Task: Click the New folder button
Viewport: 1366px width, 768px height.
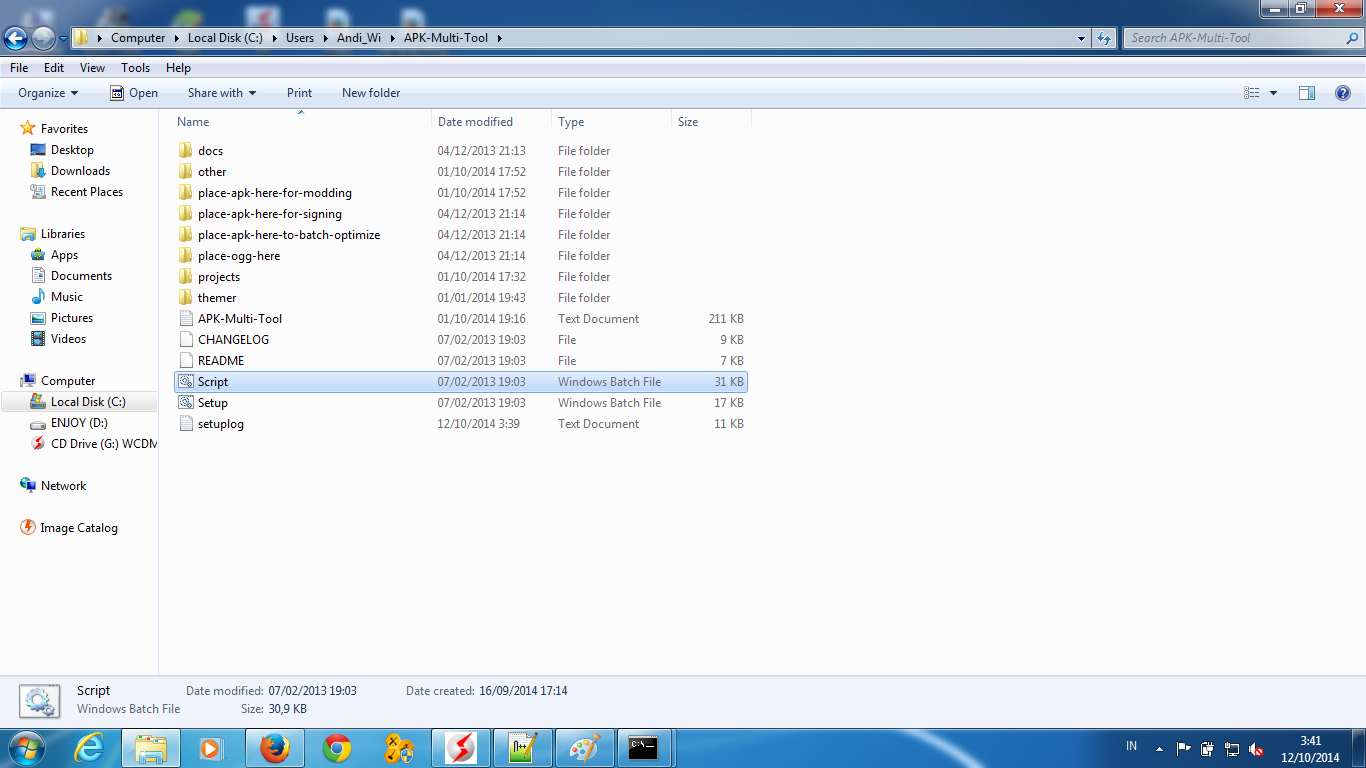Action: pyautogui.click(x=371, y=93)
